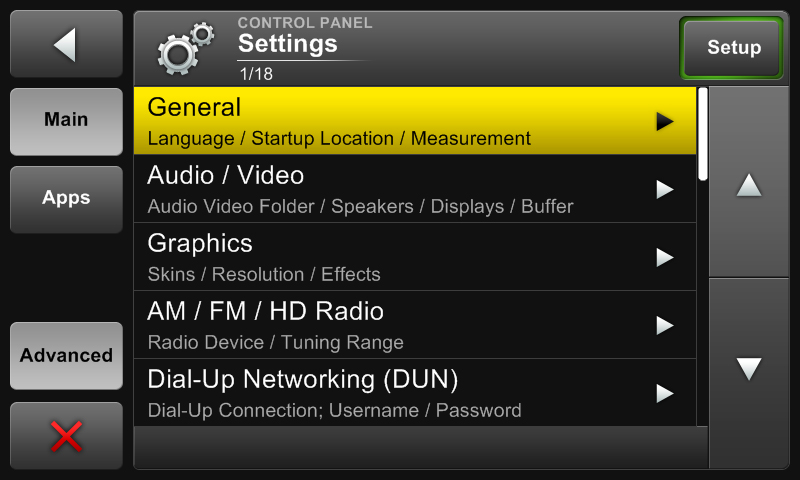Switch to the Apps tab
The width and height of the screenshot is (800, 480).
pyautogui.click(x=66, y=198)
